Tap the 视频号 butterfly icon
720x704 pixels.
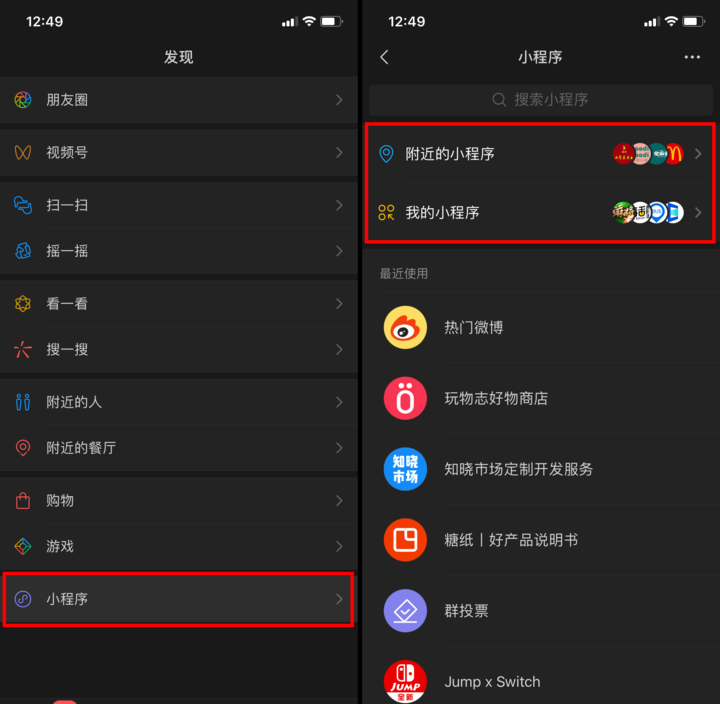pos(22,152)
